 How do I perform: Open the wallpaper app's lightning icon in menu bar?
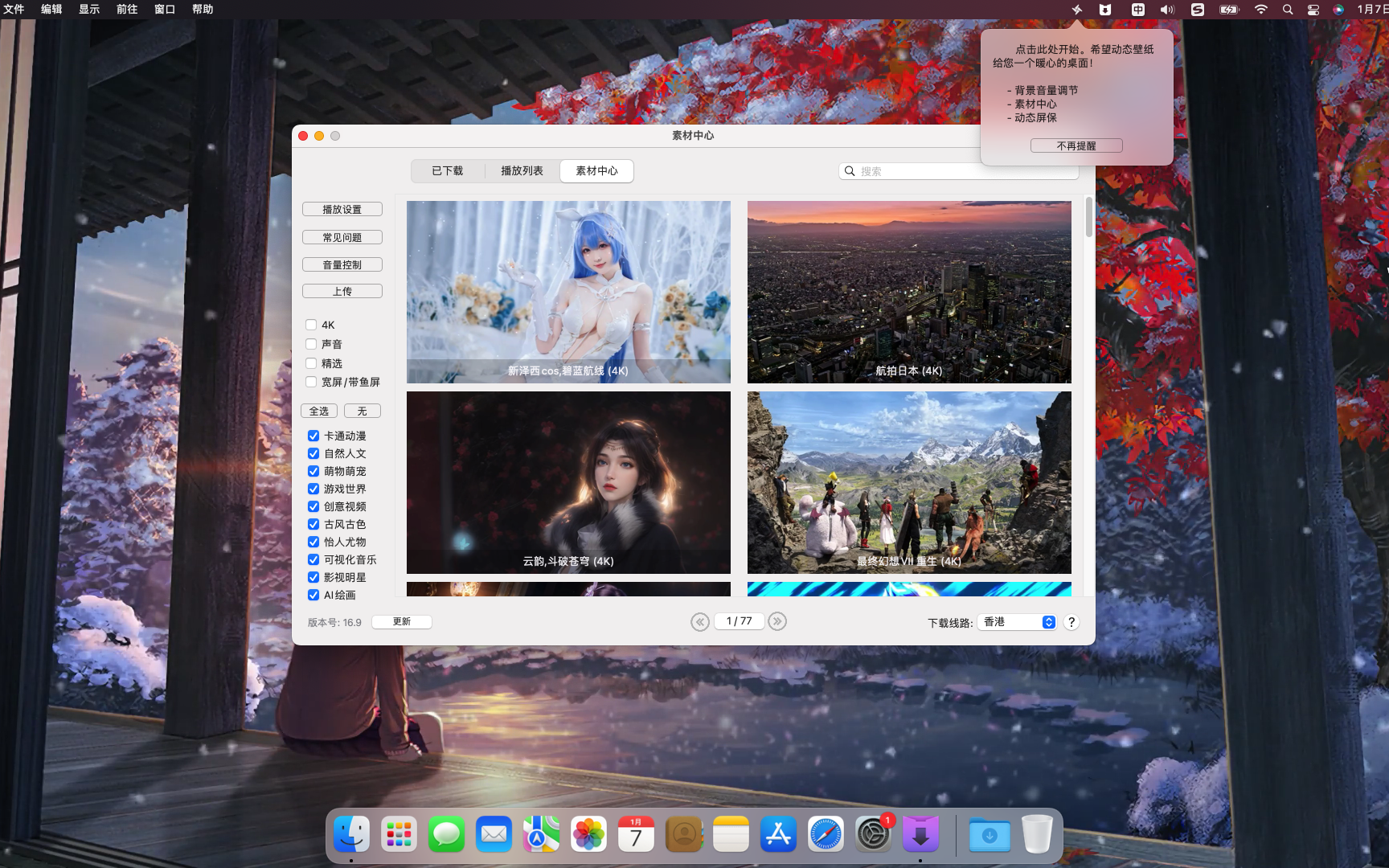1077,10
